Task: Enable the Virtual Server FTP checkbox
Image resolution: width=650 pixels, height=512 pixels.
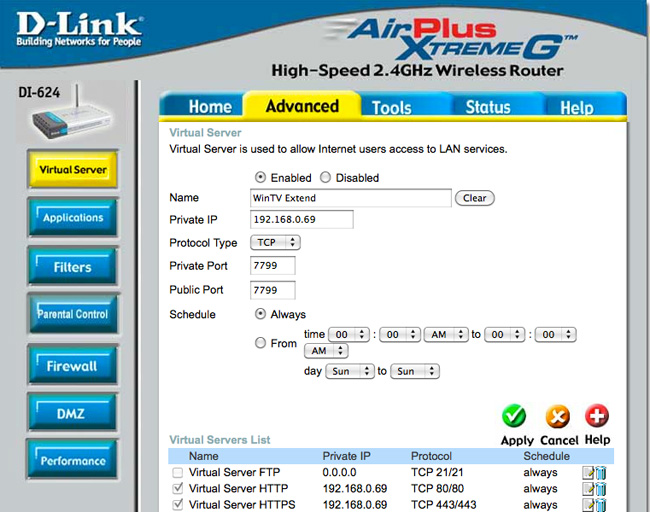Action: [177, 472]
